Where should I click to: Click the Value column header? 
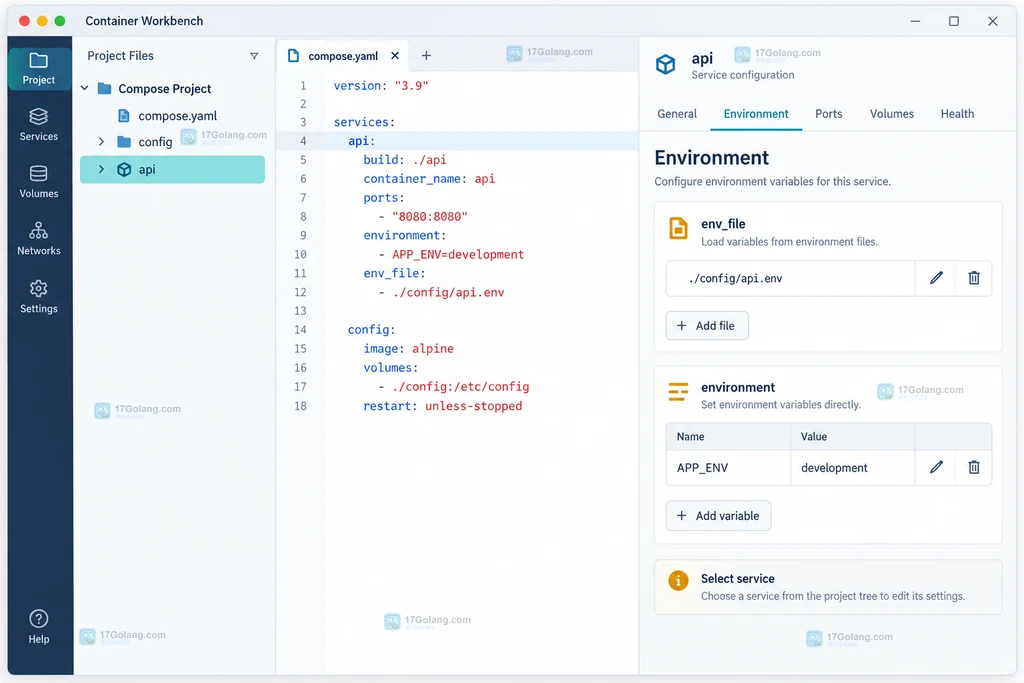point(852,437)
